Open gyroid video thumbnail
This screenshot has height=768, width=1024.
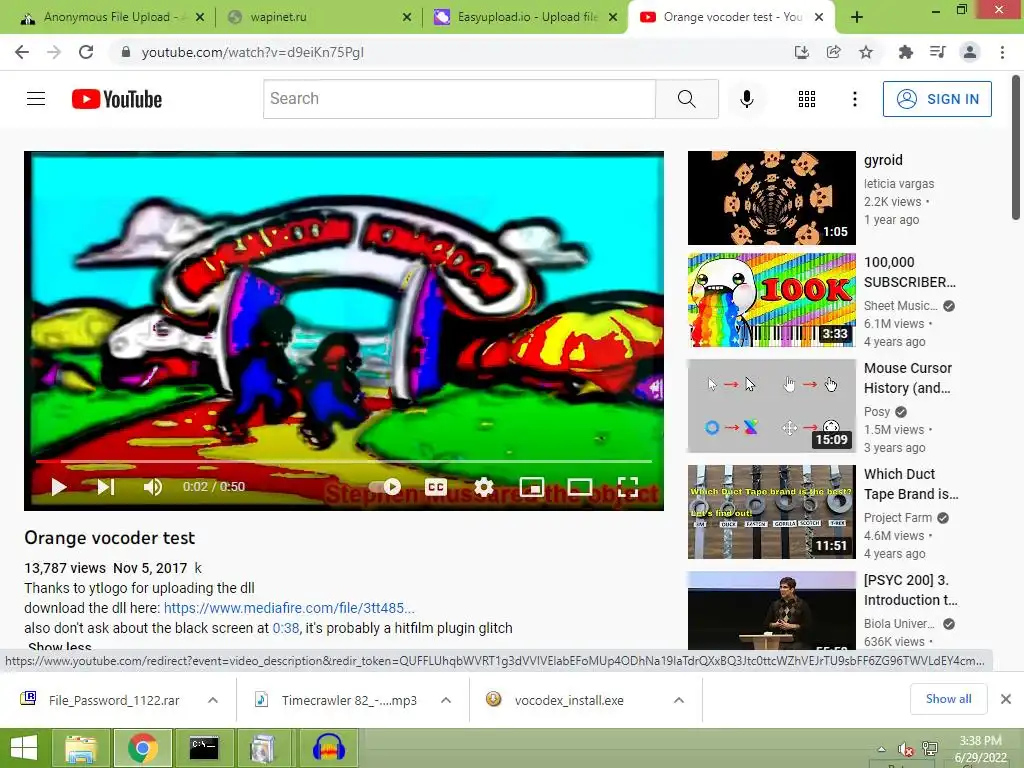771,198
